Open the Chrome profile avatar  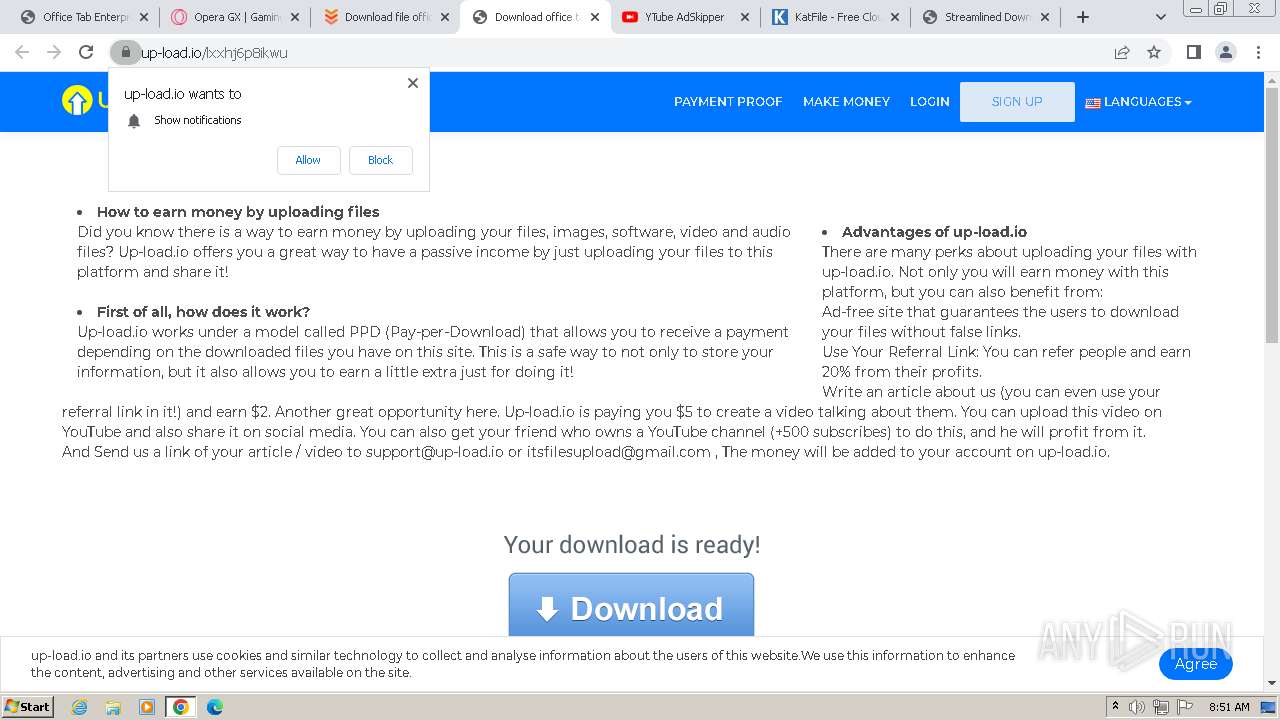[1225, 53]
